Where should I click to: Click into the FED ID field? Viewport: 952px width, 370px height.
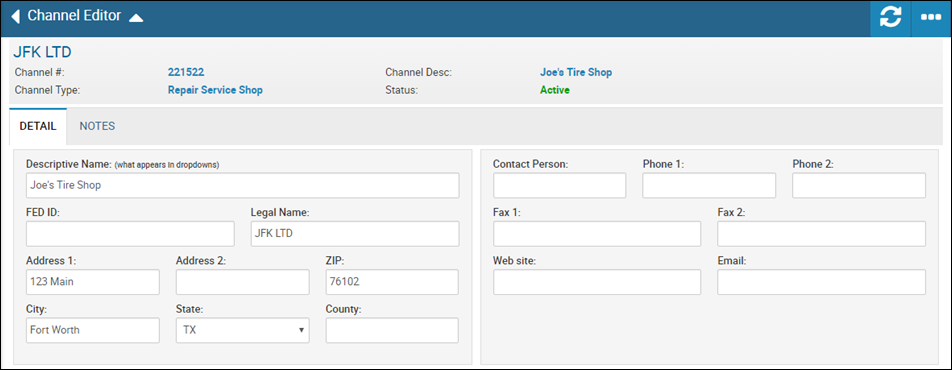pos(130,234)
